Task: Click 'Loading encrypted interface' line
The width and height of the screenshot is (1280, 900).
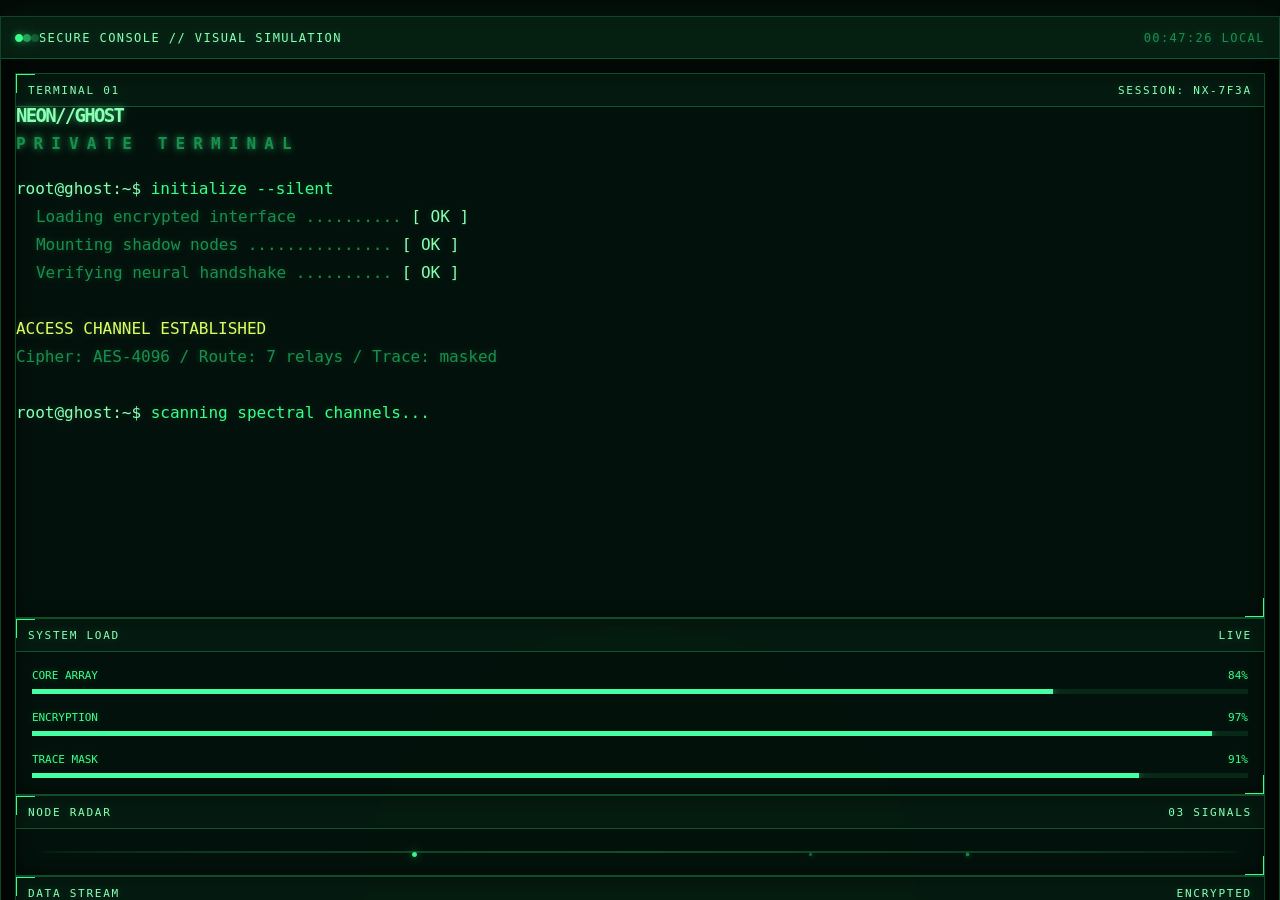Action: (x=252, y=217)
